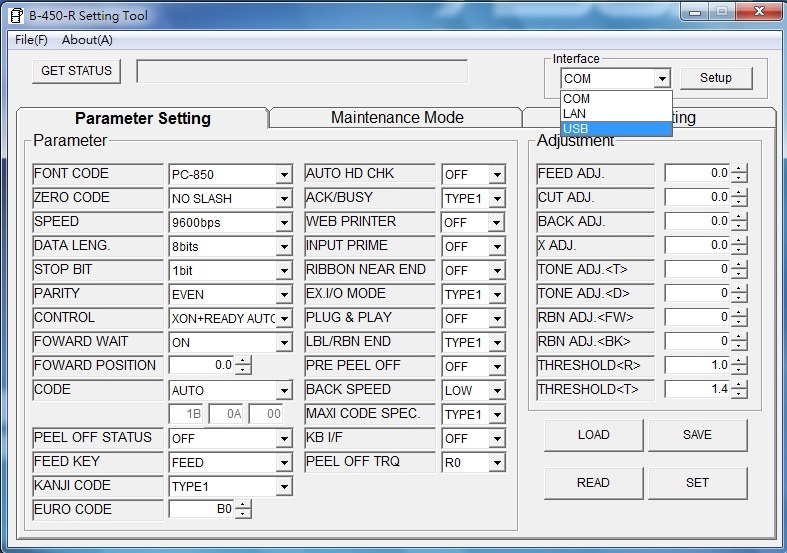Click the SAVE button
787x553 pixels.
coord(697,435)
